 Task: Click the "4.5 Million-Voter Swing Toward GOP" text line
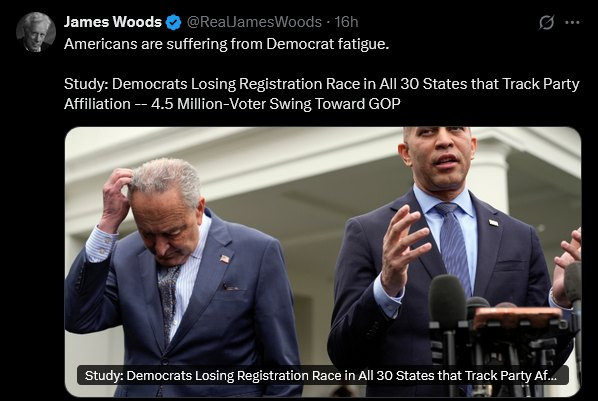[x=232, y=104]
